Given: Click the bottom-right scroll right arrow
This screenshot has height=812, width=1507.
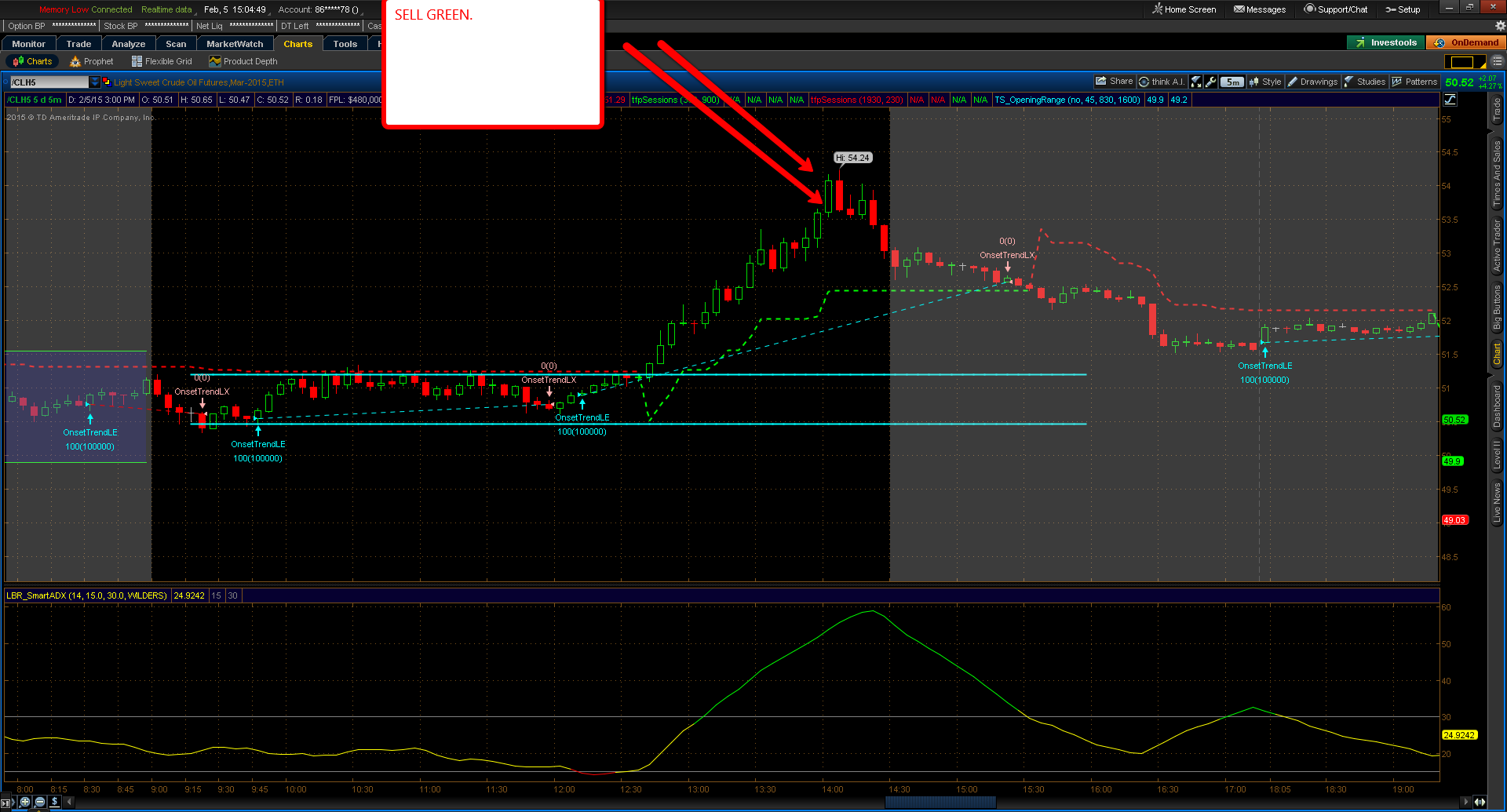Looking at the screenshot, I should point(1465,802).
